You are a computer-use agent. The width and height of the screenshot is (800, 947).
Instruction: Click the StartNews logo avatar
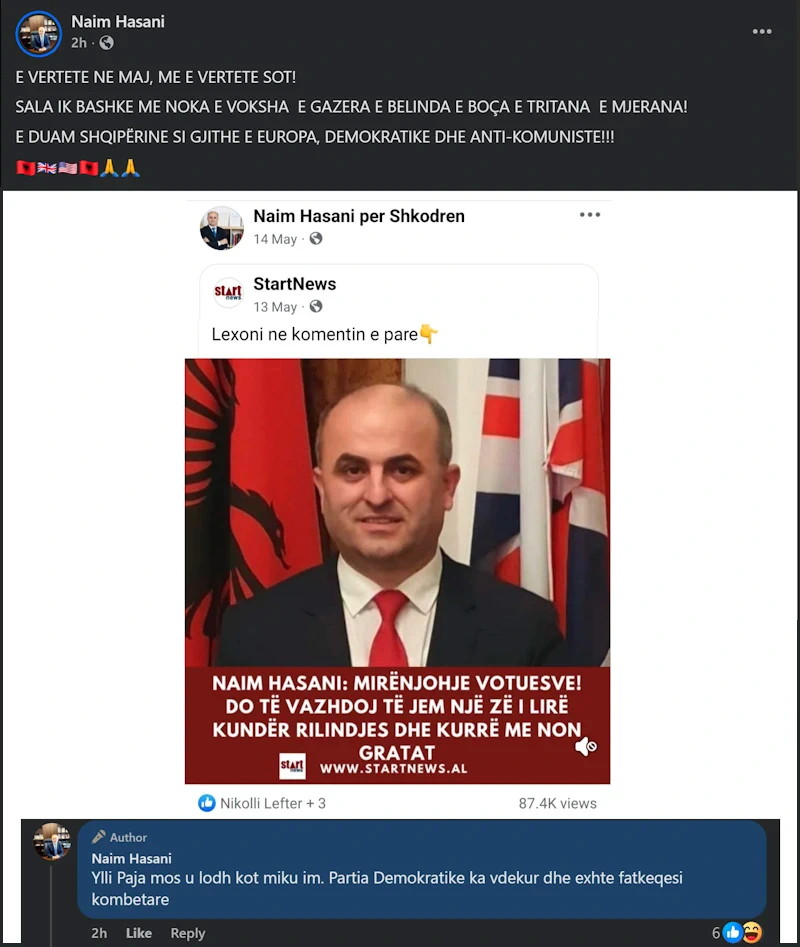[228, 292]
